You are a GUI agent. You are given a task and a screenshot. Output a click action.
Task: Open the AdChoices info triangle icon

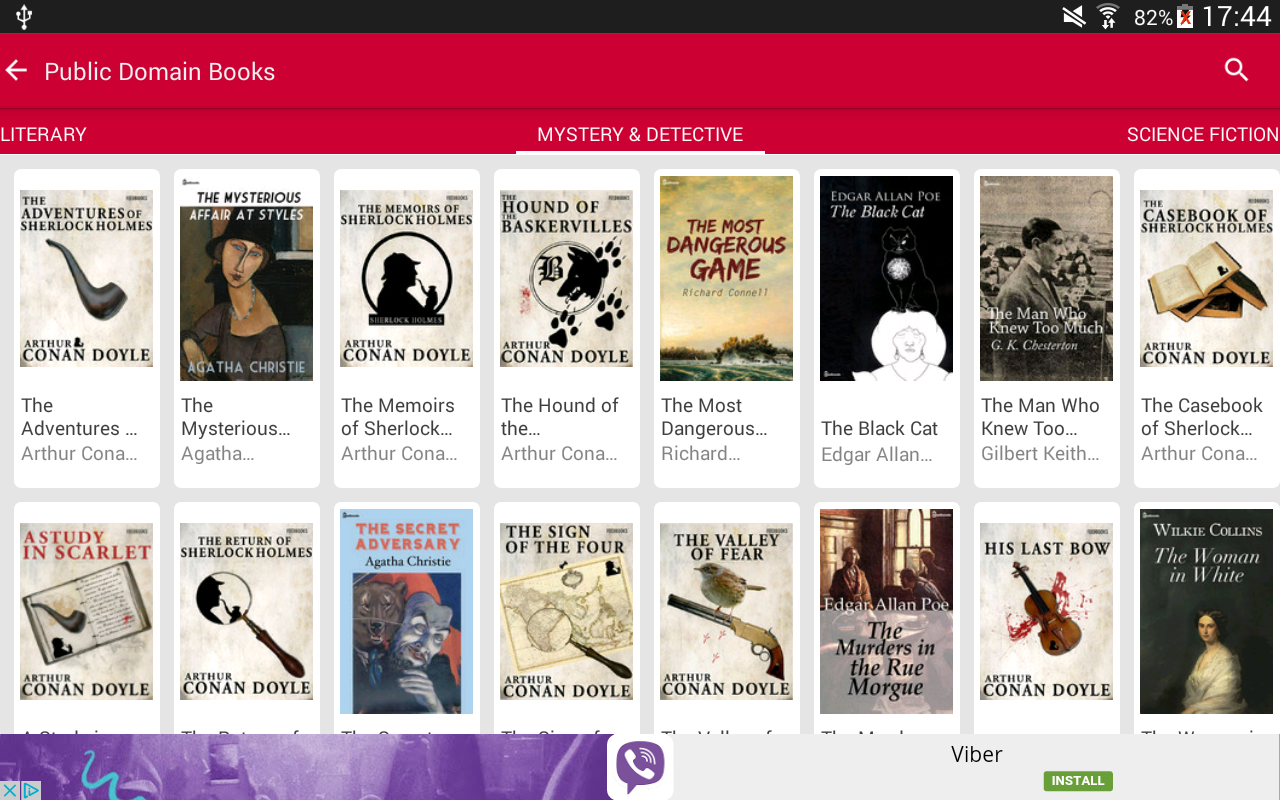31,790
